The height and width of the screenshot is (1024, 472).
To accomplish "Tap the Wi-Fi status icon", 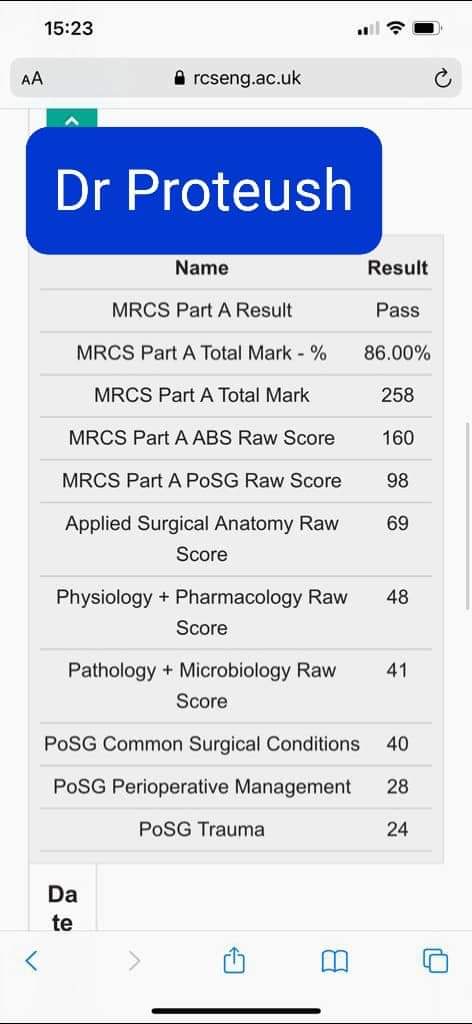I will [395, 28].
